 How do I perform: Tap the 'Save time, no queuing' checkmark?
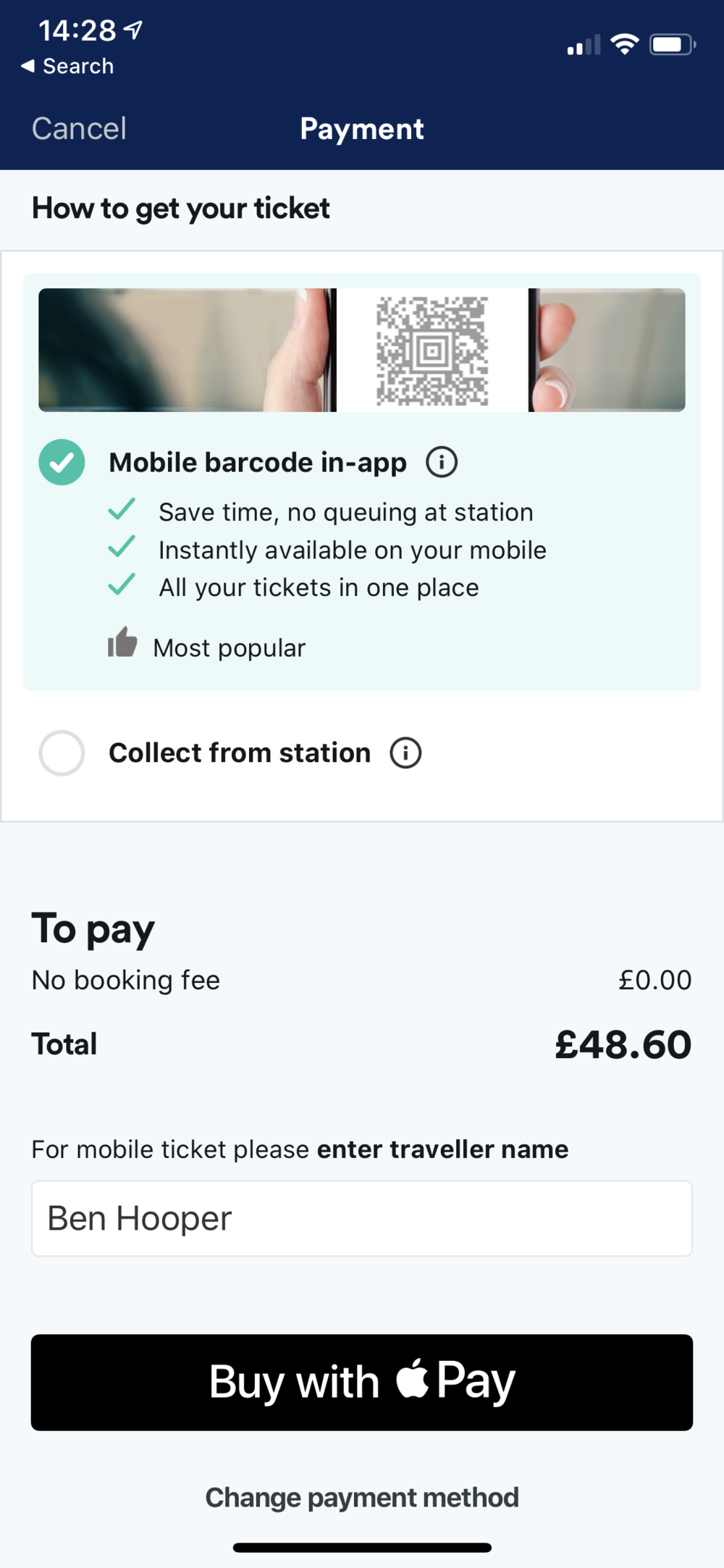coord(122,509)
